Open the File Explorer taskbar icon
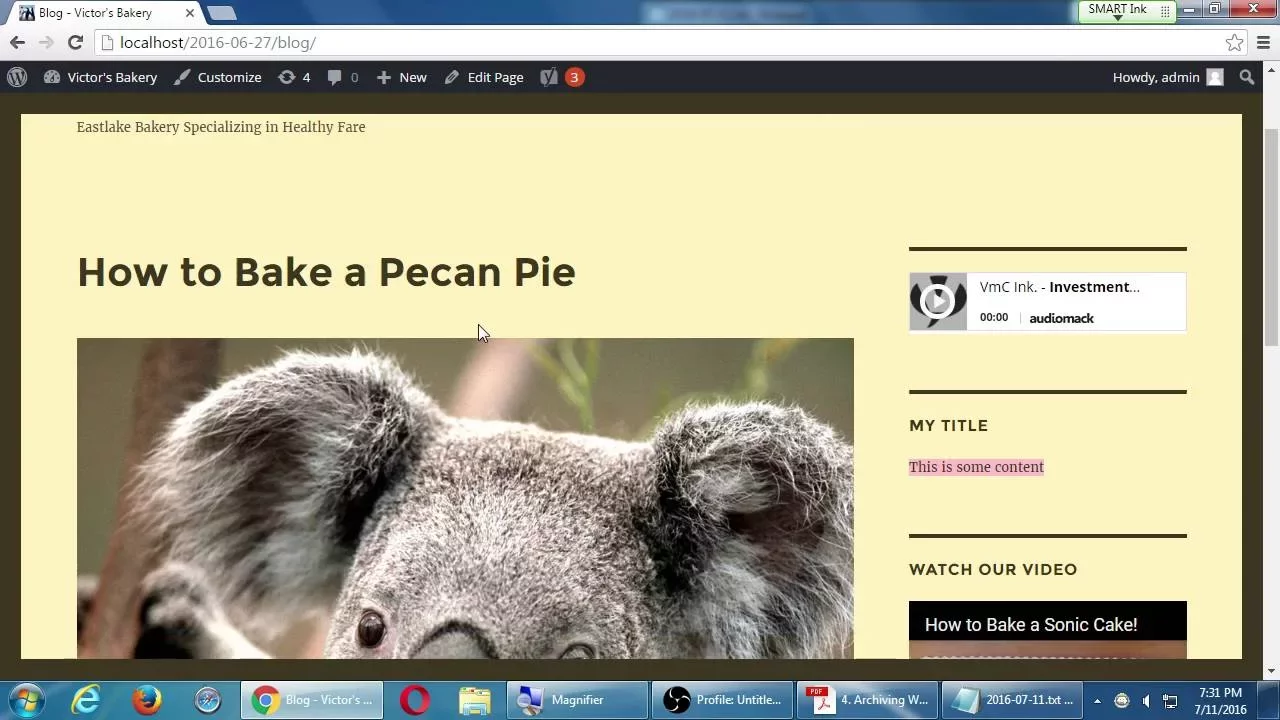The width and height of the screenshot is (1280, 720). [x=475, y=700]
